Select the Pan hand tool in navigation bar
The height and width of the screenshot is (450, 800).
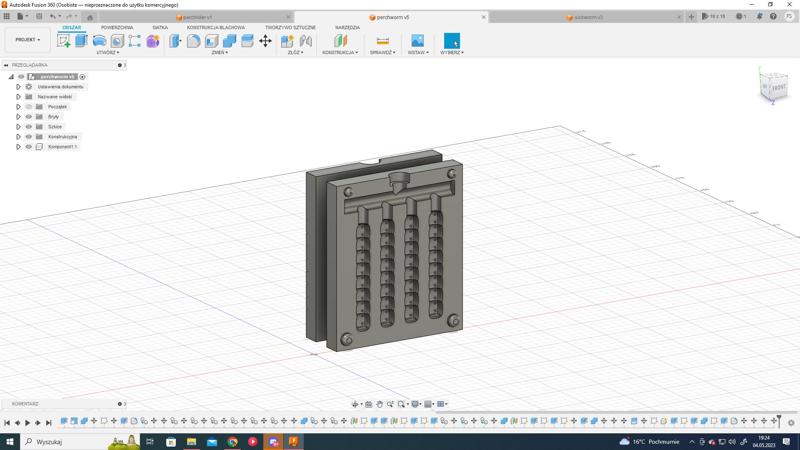(x=380, y=404)
